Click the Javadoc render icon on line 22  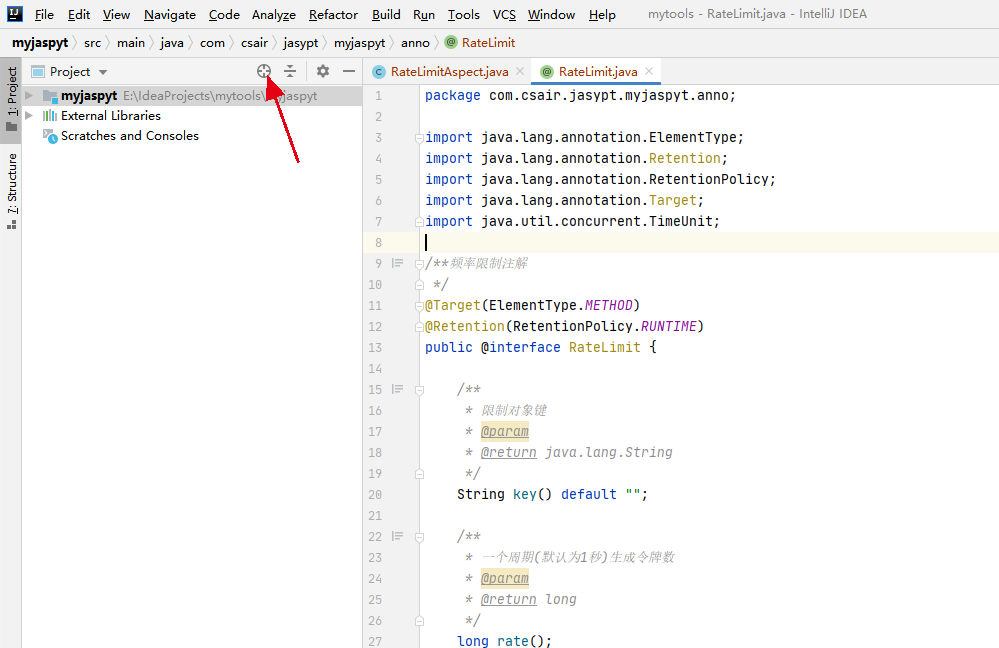coord(398,536)
